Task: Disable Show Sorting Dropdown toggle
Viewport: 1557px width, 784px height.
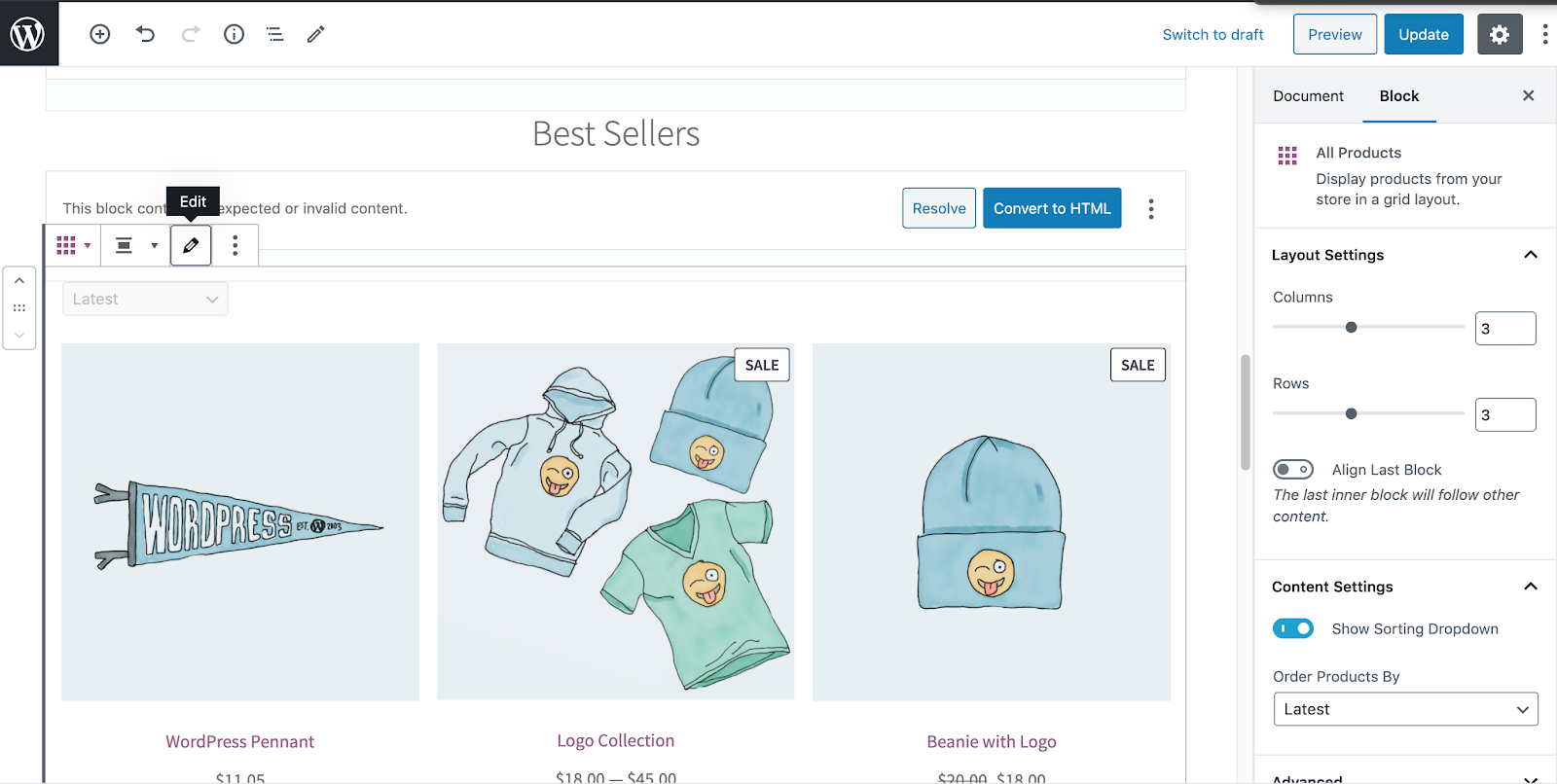Action: pos(1293,628)
